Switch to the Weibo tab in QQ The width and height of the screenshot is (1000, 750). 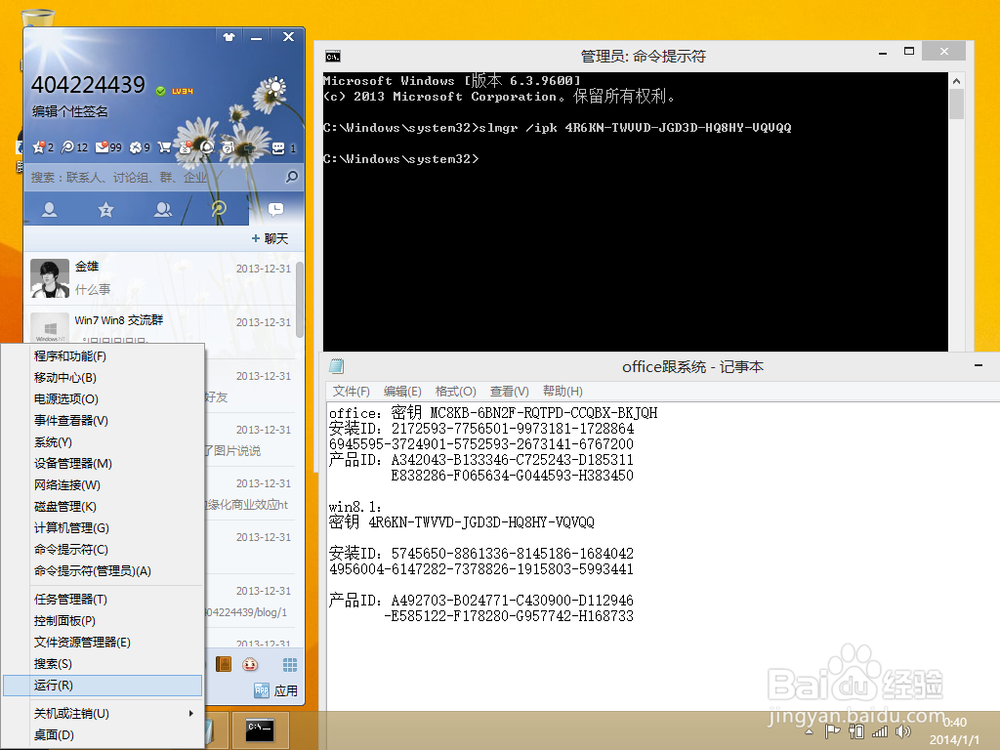[219, 209]
